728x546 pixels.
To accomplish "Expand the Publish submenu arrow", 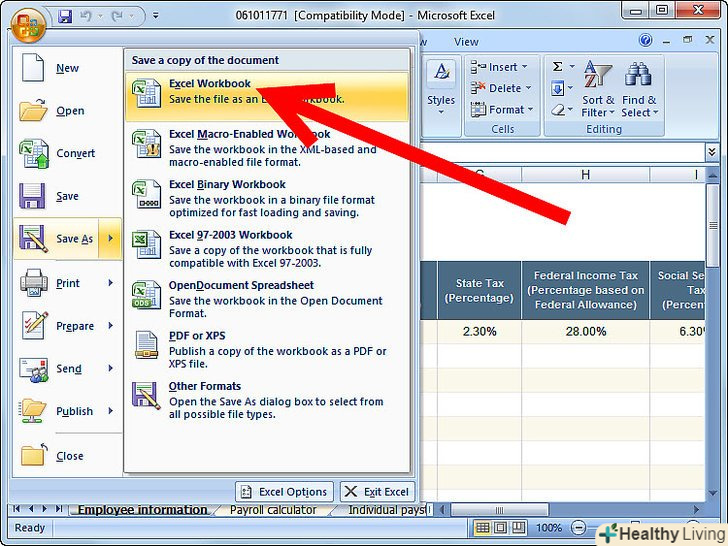I will coord(110,411).
